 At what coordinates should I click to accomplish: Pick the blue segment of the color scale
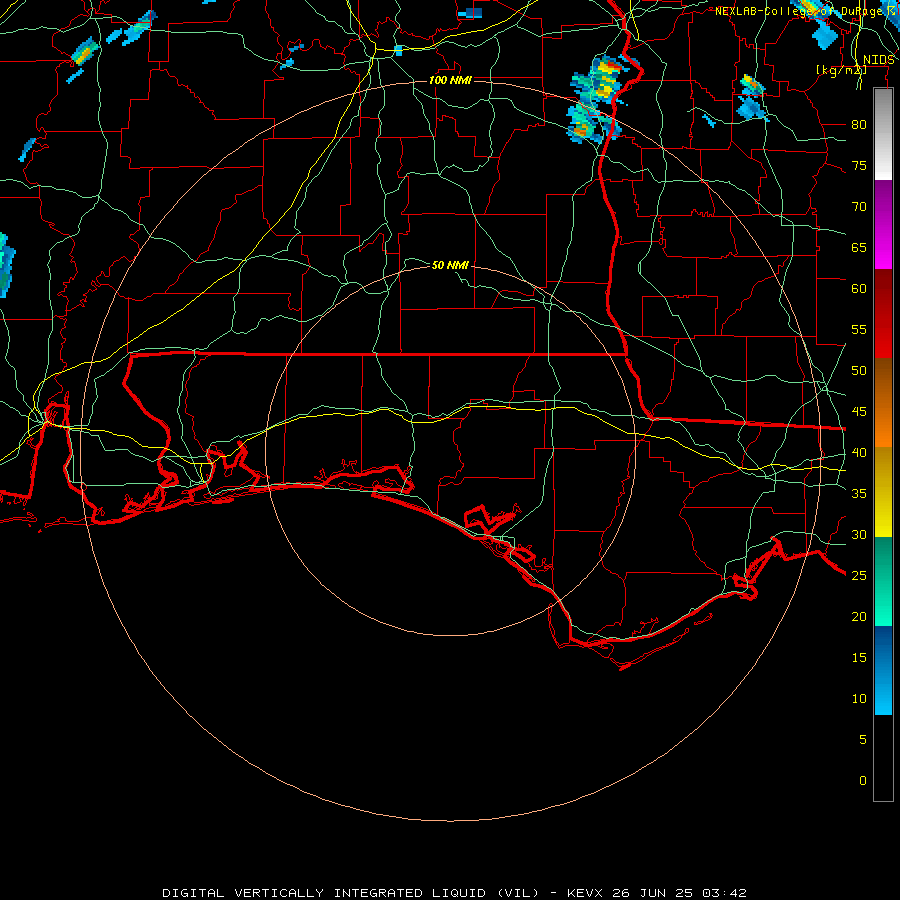(x=883, y=670)
